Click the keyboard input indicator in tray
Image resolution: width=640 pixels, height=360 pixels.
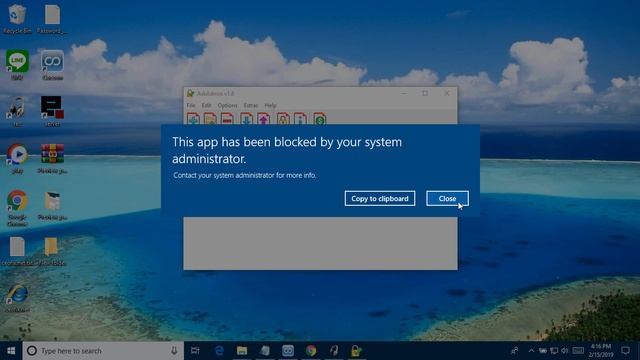click(x=578, y=351)
